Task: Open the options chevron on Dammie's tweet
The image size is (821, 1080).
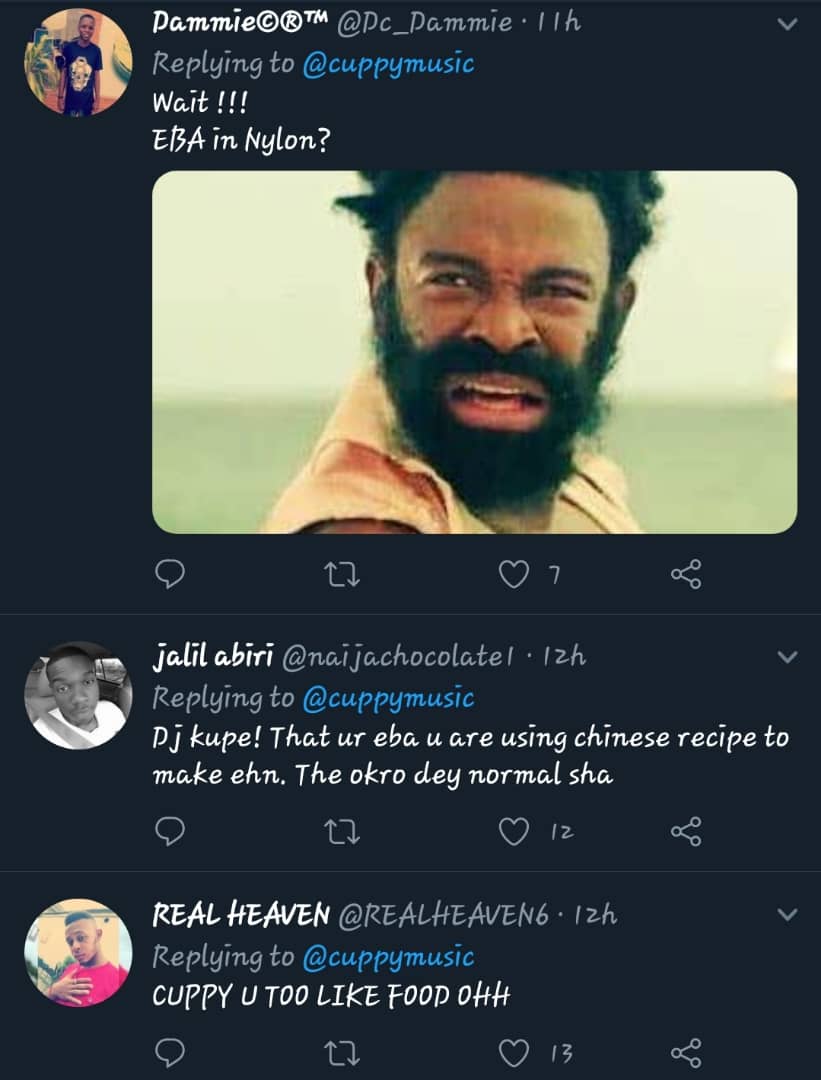Action: 788,24
